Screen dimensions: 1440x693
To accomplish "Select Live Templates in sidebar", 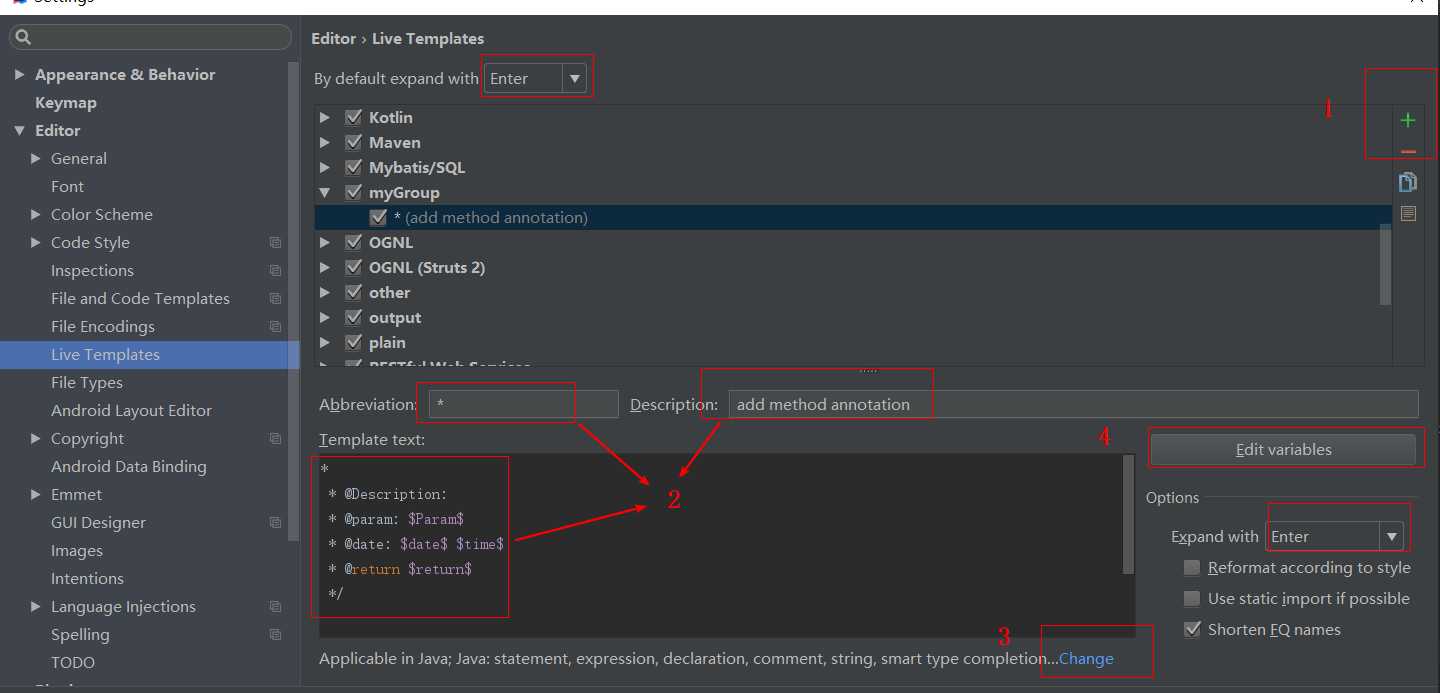I will click(150, 355).
